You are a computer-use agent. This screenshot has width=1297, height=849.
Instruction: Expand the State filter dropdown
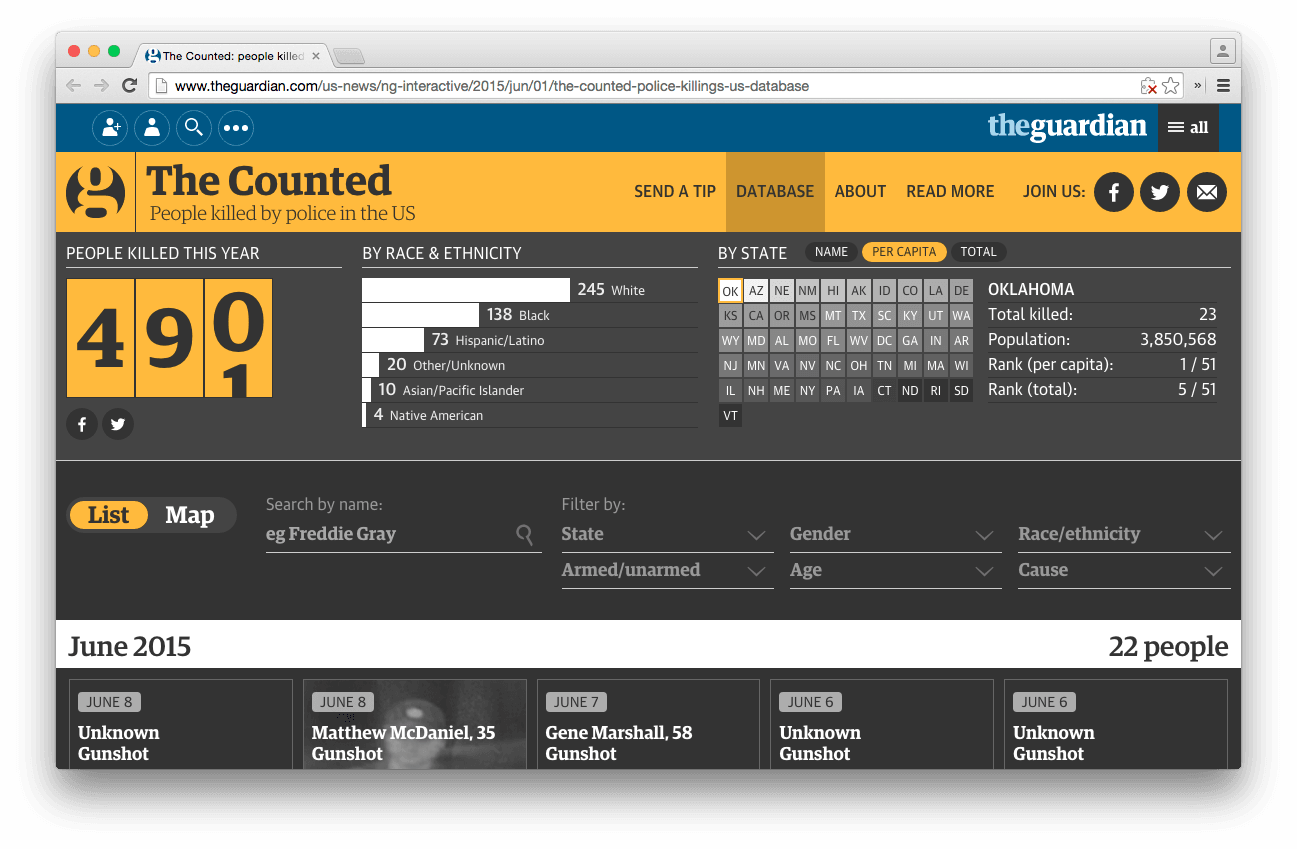667,535
